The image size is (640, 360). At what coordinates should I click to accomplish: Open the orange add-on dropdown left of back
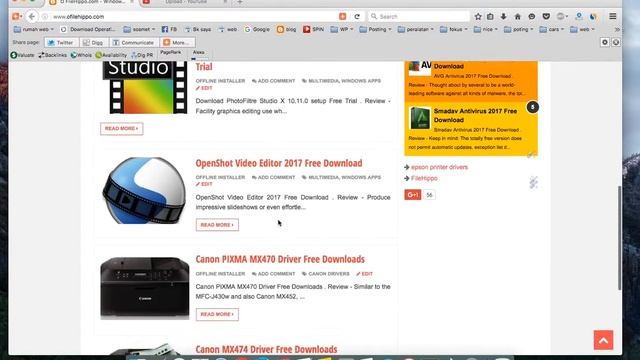point(17,16)
